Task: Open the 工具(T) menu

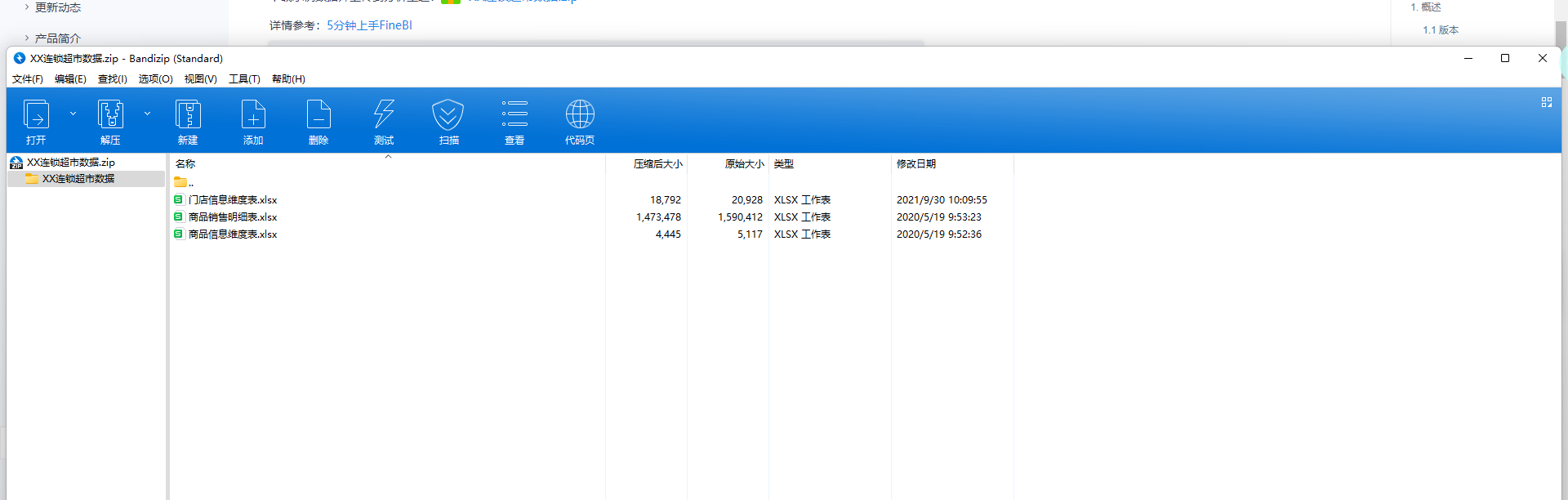Action: click(244, 79)
